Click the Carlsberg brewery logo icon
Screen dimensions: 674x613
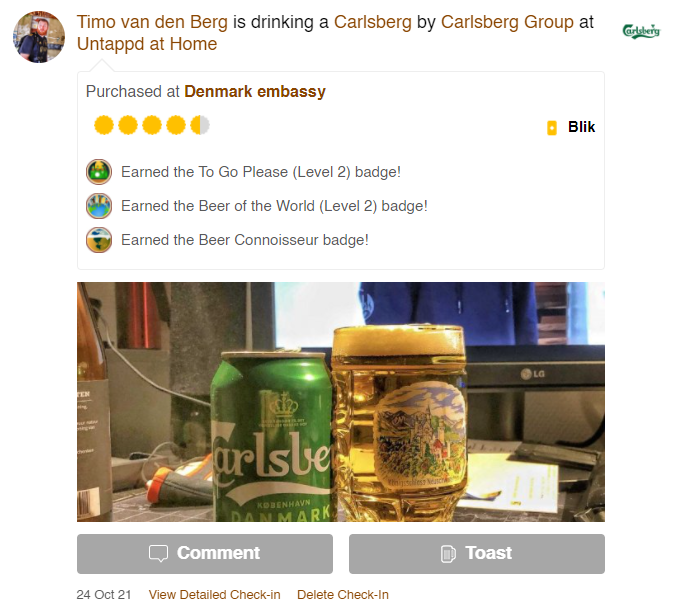pos(641,32)
